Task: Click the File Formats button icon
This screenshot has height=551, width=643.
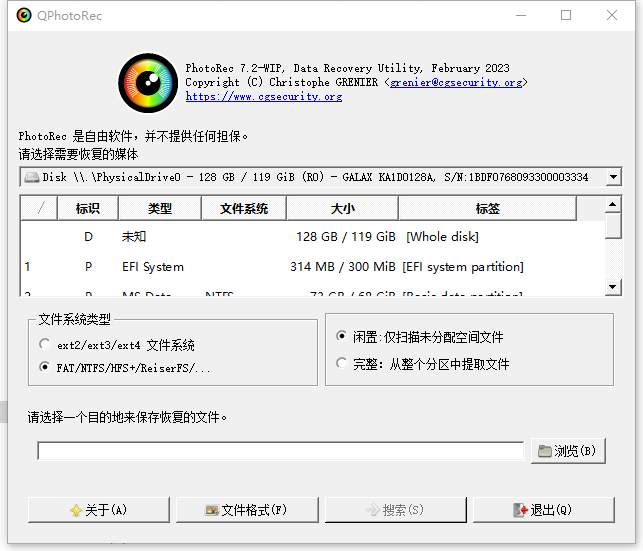Action: (x=211, y=510)
